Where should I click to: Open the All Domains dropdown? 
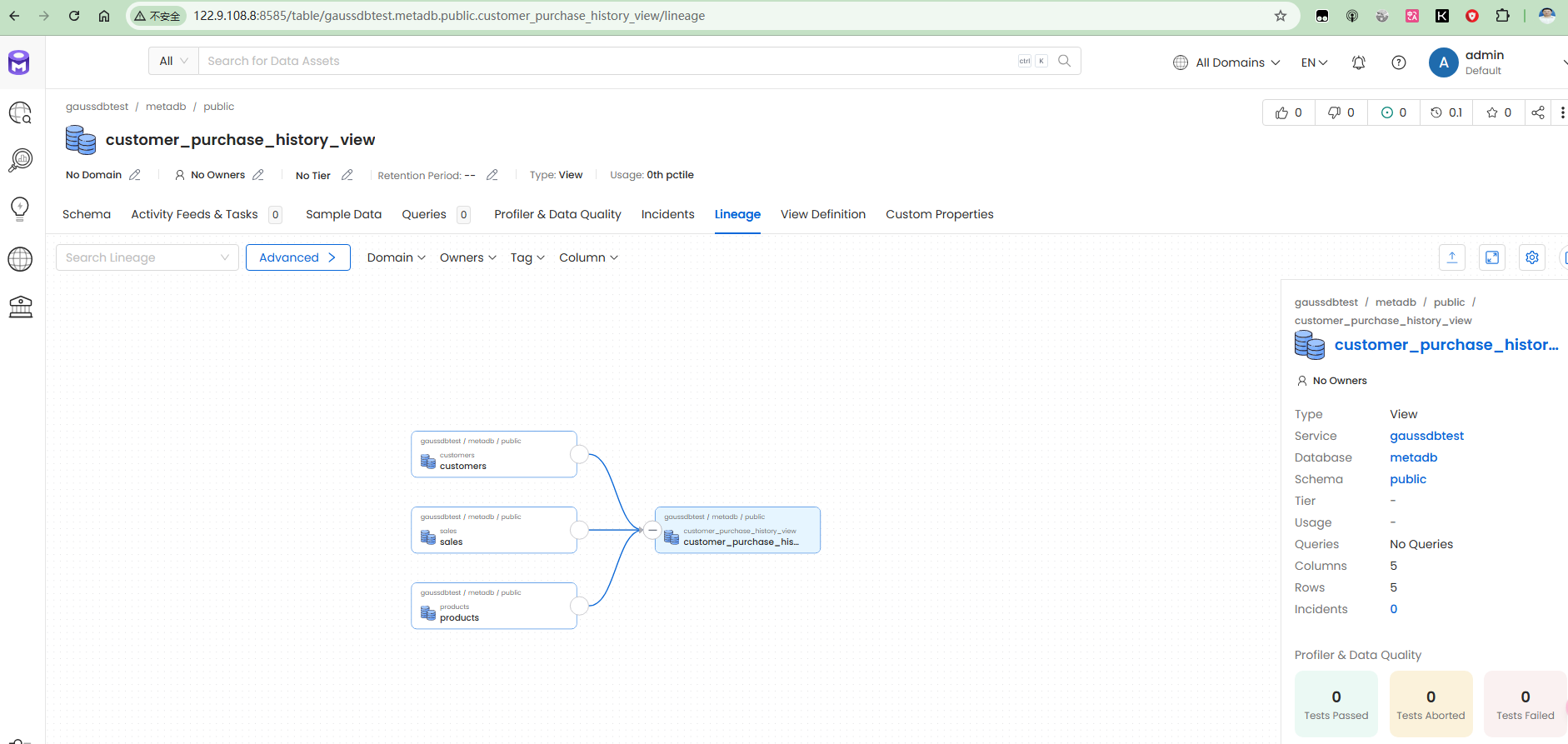pos(1226,62)
